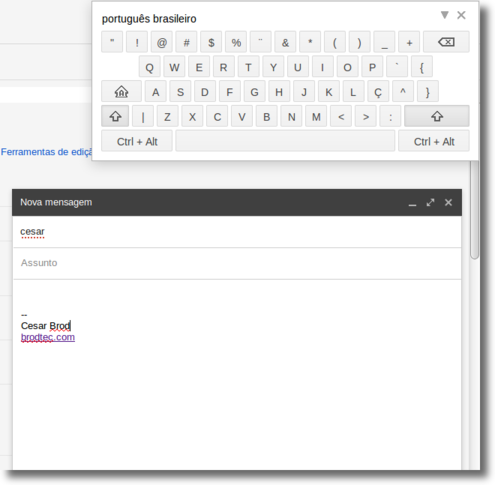Toggle the left Shift arrow key
The width and height of the screenshot is (495, 485).
point(115,116)
